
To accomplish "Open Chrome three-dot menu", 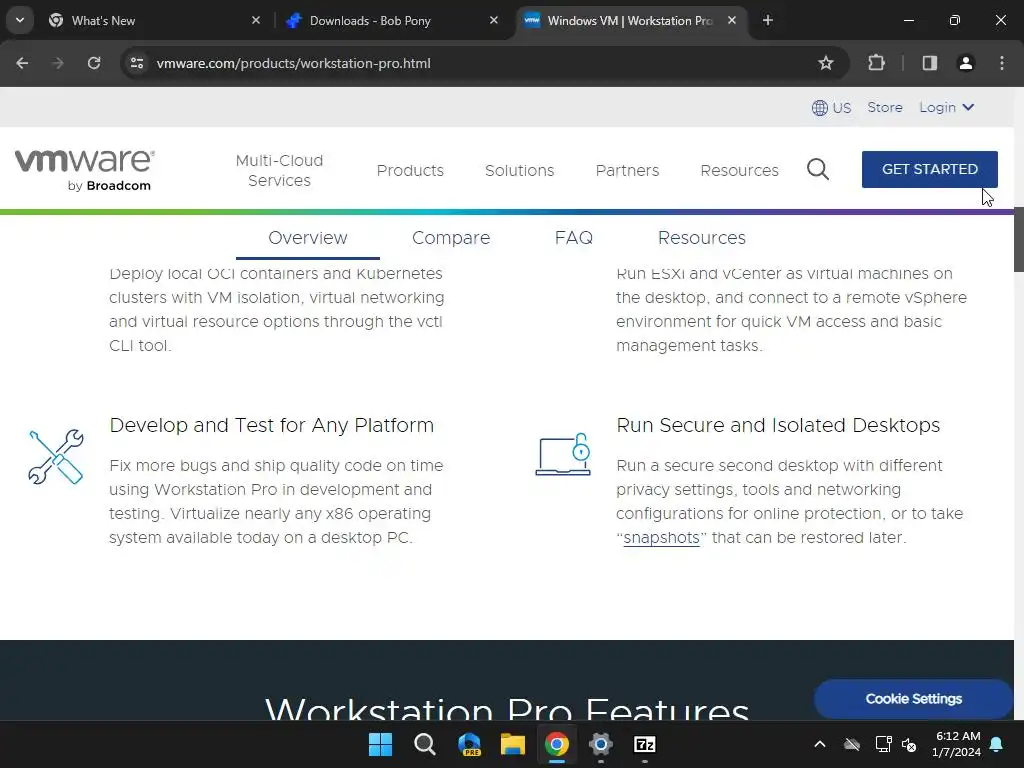I will [1002, 63].
